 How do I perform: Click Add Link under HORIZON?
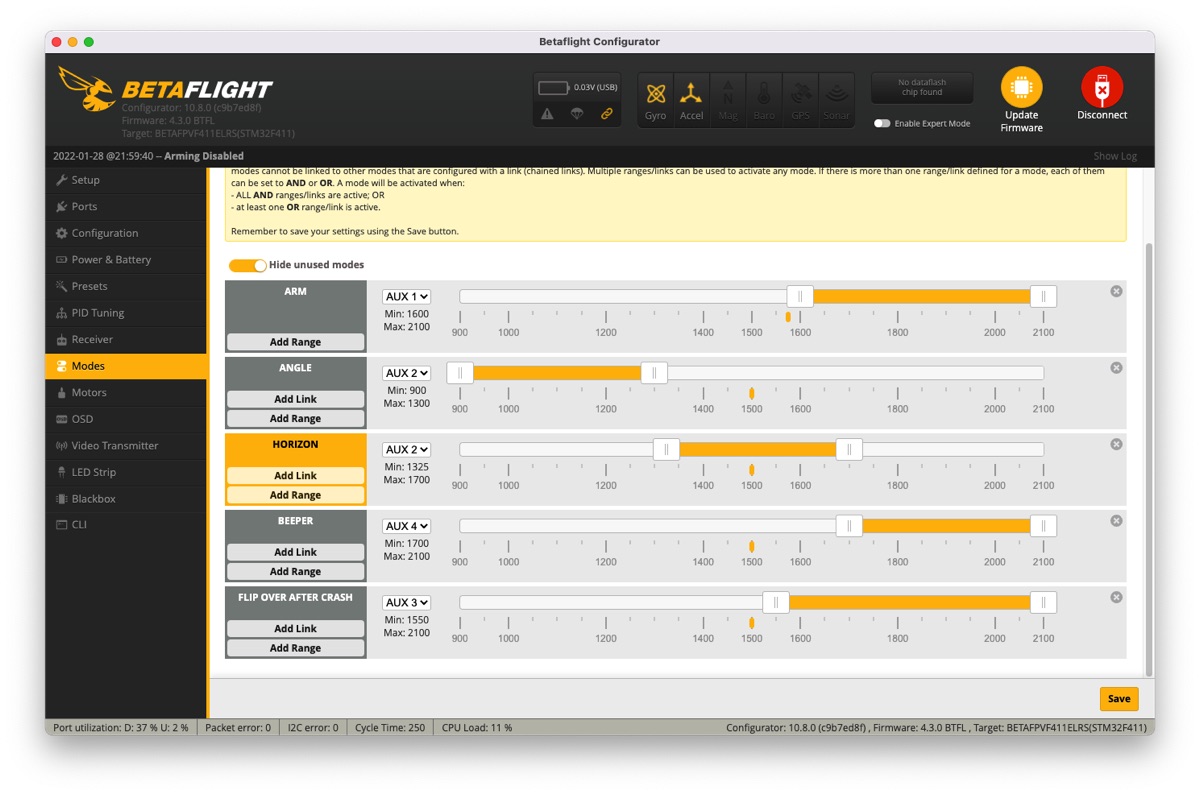295,476
